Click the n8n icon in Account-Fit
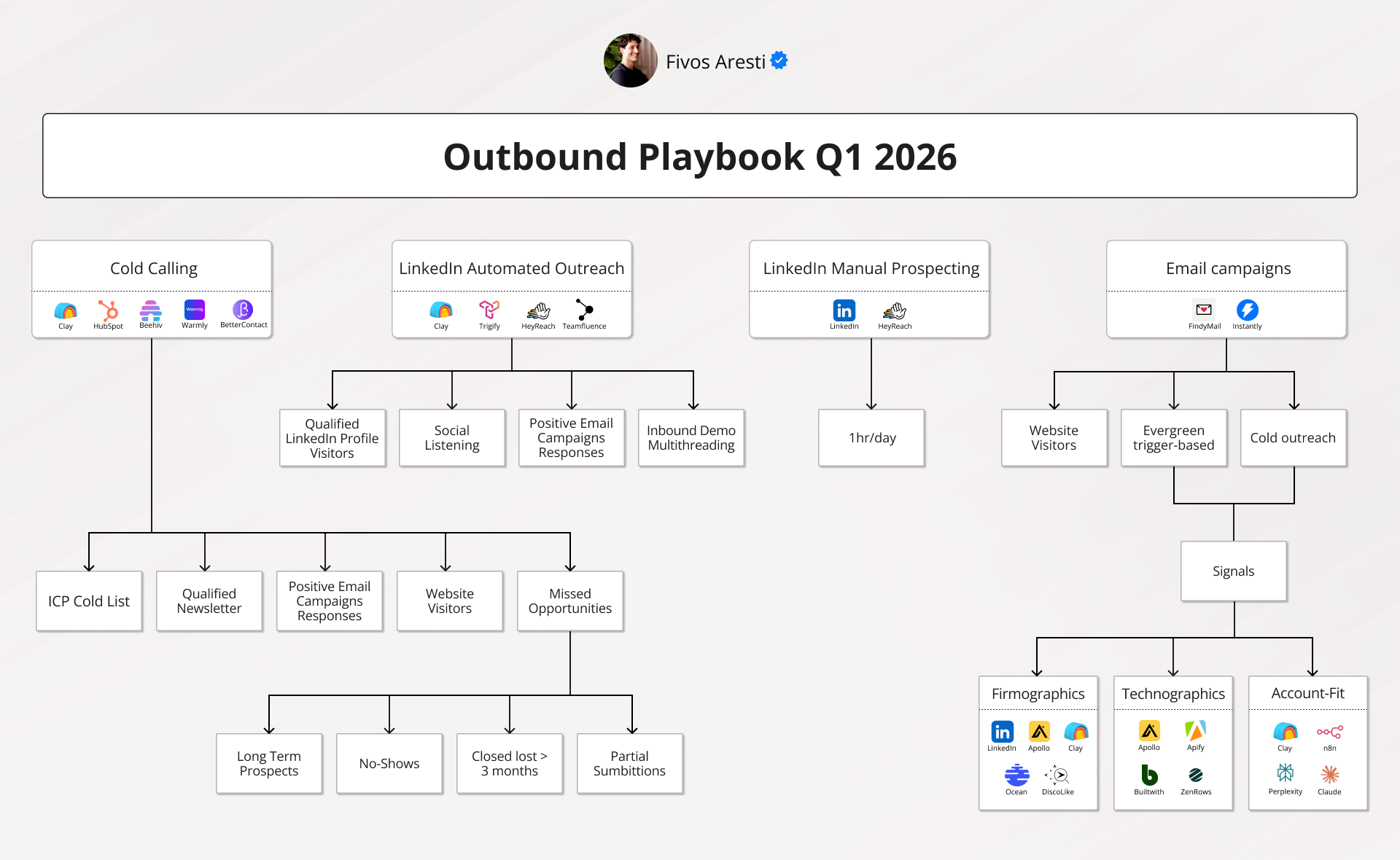This screenshot has width=1400, height=860. [x=1329, y=732]
